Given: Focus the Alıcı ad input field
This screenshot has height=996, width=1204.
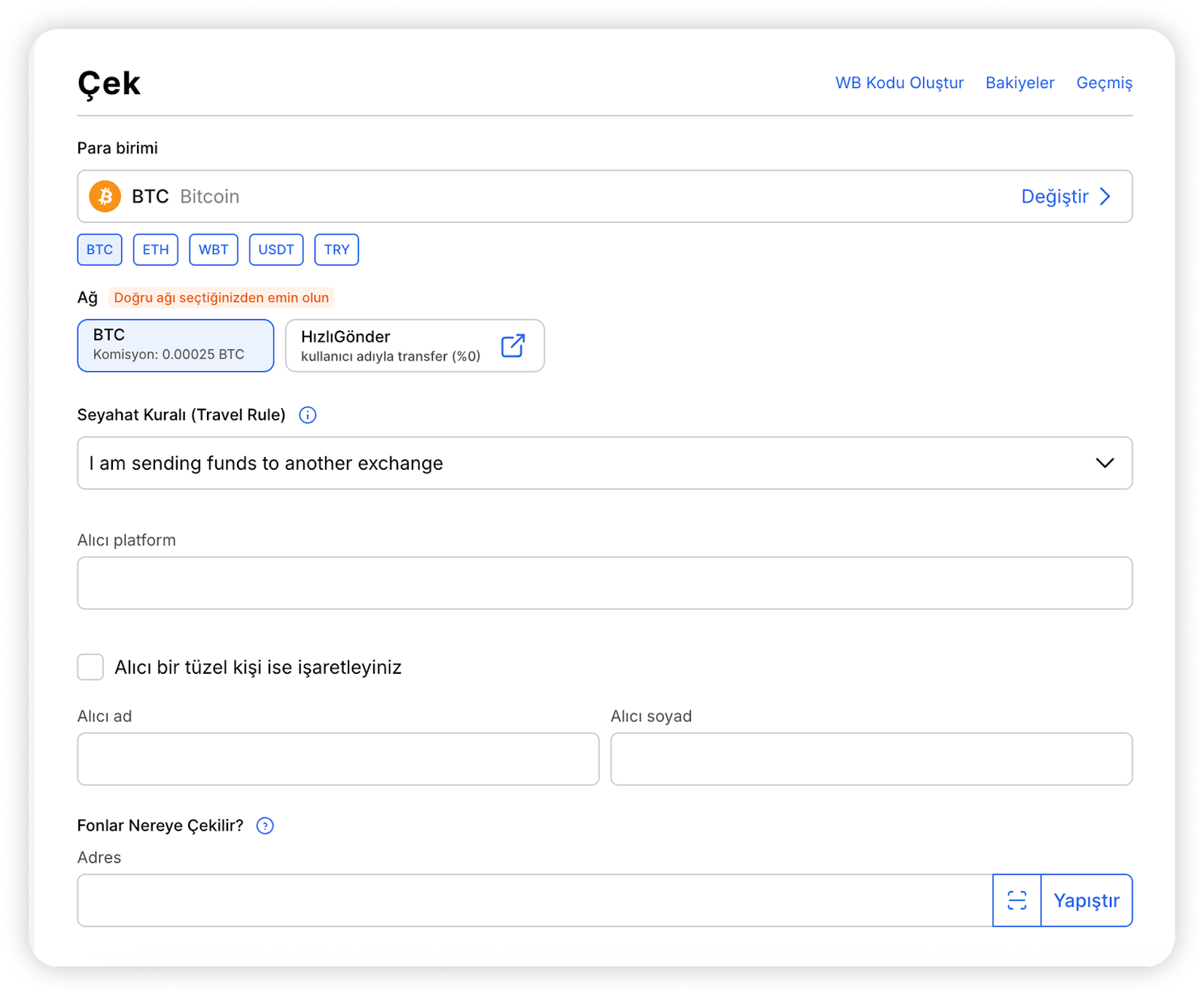Looking at the screenshot, I should [338, 759].
